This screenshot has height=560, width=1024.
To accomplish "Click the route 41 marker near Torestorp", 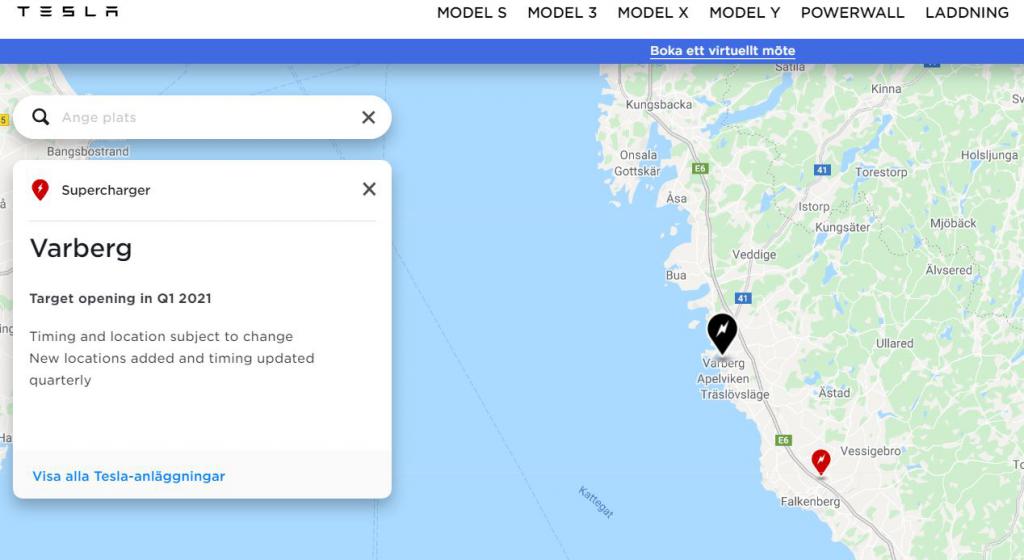I will (822, 170).
